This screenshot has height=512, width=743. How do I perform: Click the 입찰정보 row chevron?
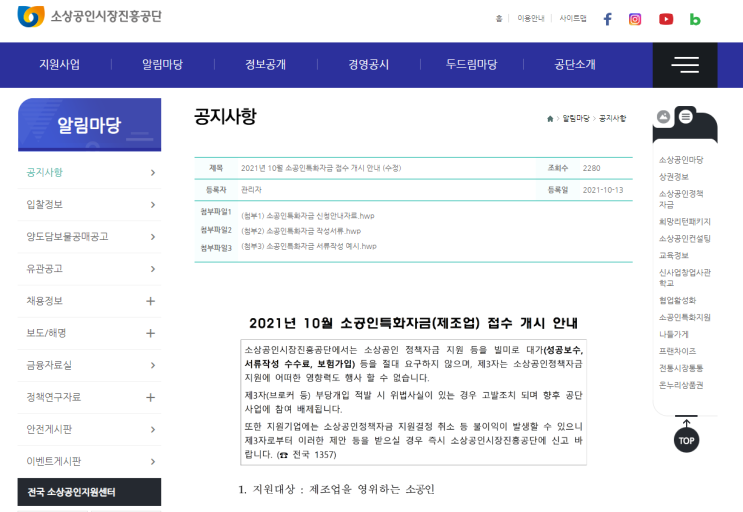coord(153,205)
